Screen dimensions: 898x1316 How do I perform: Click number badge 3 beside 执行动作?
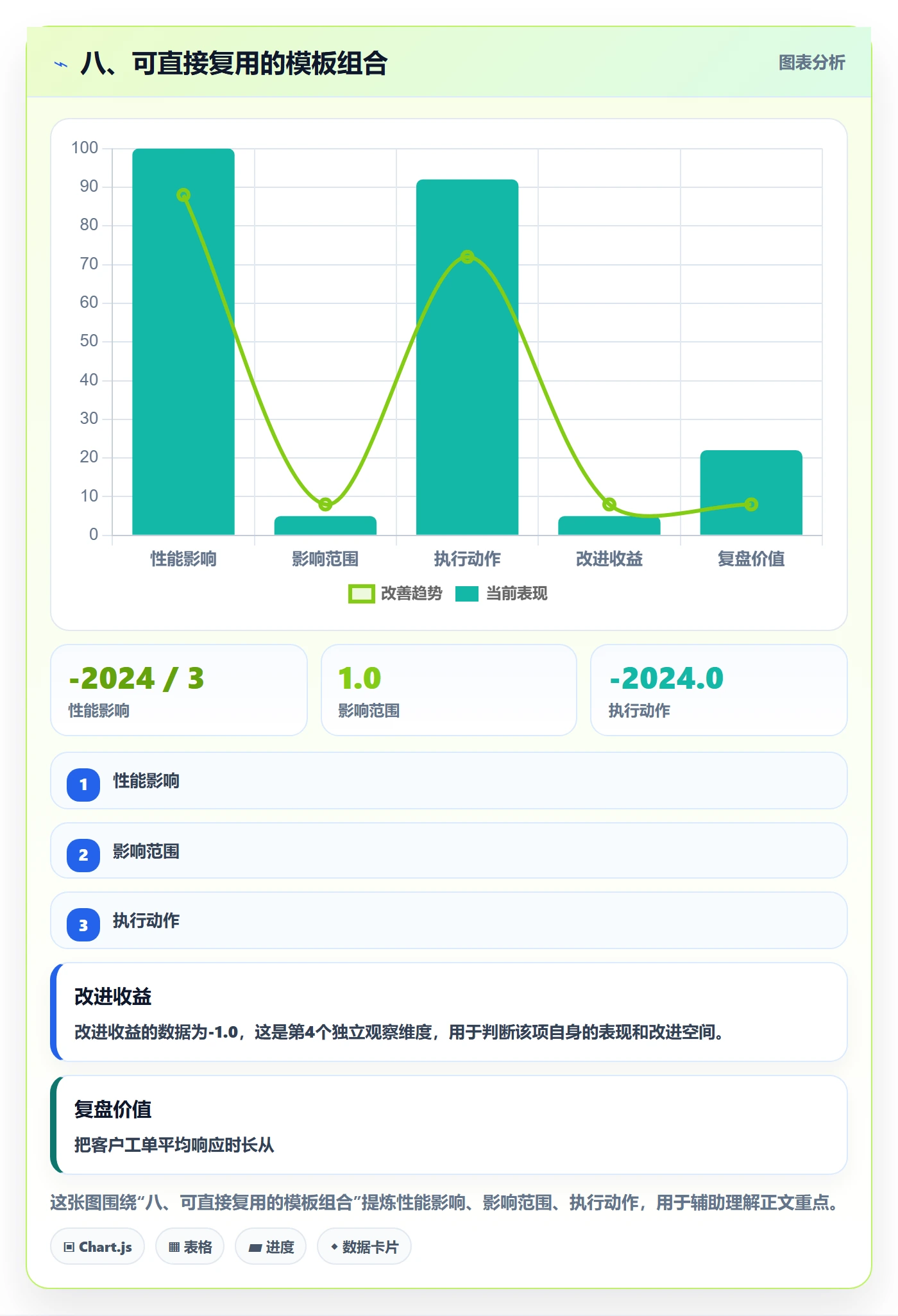click(83, 925)
